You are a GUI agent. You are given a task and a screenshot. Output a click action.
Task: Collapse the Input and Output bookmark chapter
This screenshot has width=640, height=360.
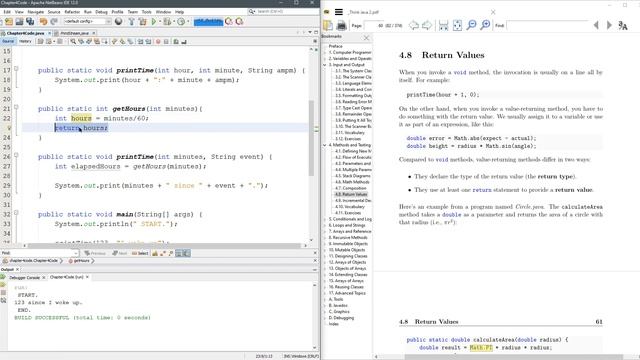click(x=325, y=65)
